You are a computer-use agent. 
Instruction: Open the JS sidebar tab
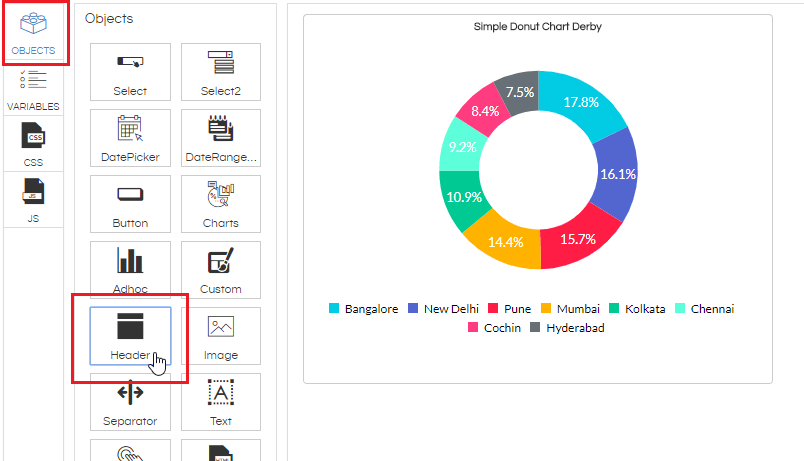(x=33, y=200)
